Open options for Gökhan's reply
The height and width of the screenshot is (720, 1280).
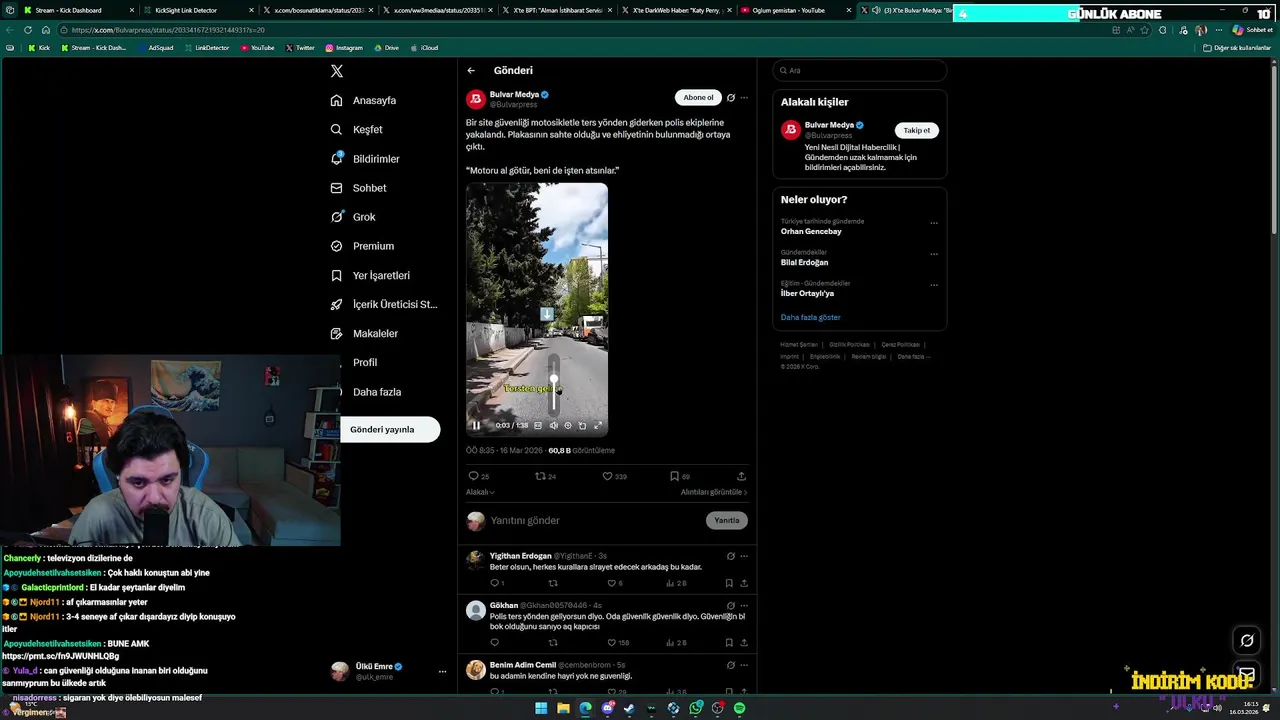point(744,605)
